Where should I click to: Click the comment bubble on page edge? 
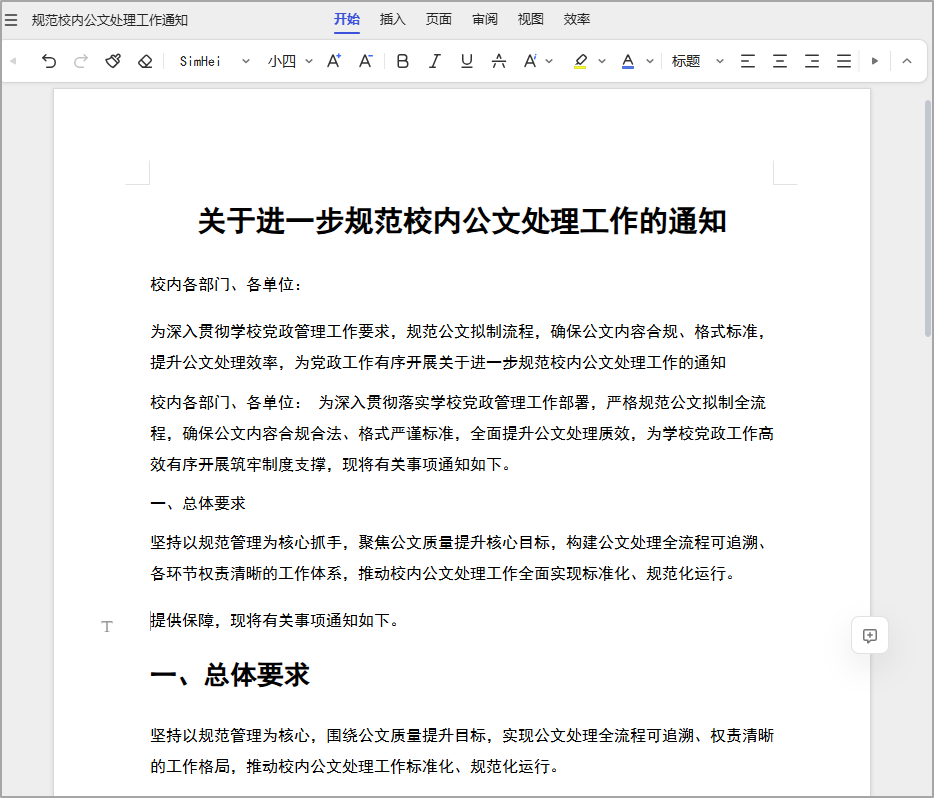pyautogui.click(x=869, y=634)
